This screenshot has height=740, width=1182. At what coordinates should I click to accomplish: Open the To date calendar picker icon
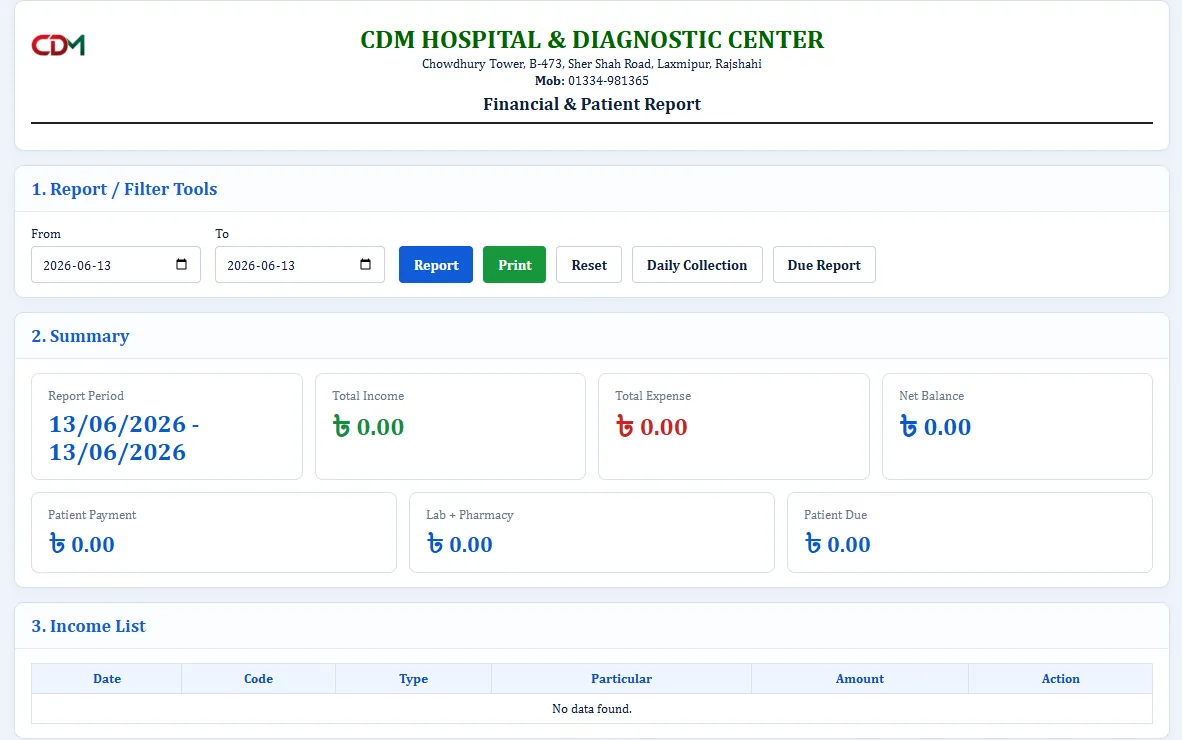click(366, 265)
